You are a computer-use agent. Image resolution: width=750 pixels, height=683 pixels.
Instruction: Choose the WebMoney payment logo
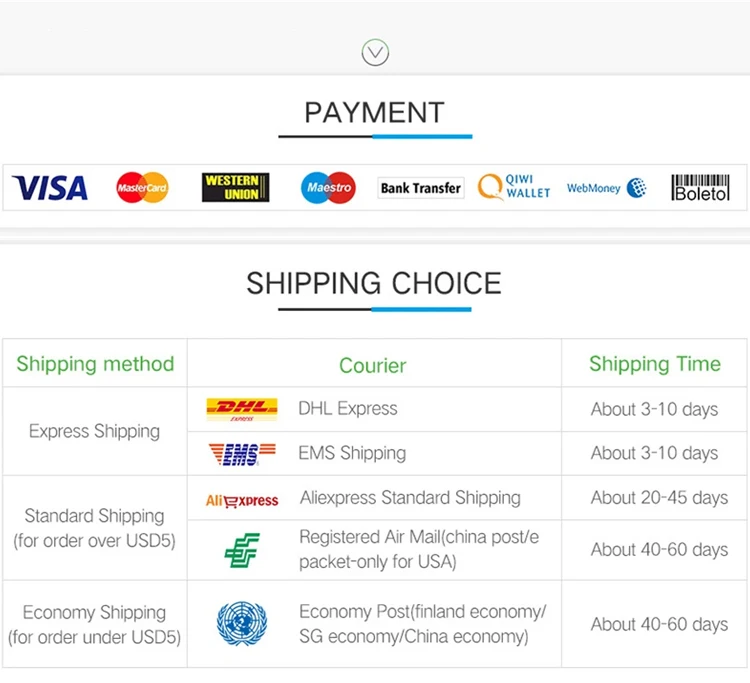coord(606,187)
